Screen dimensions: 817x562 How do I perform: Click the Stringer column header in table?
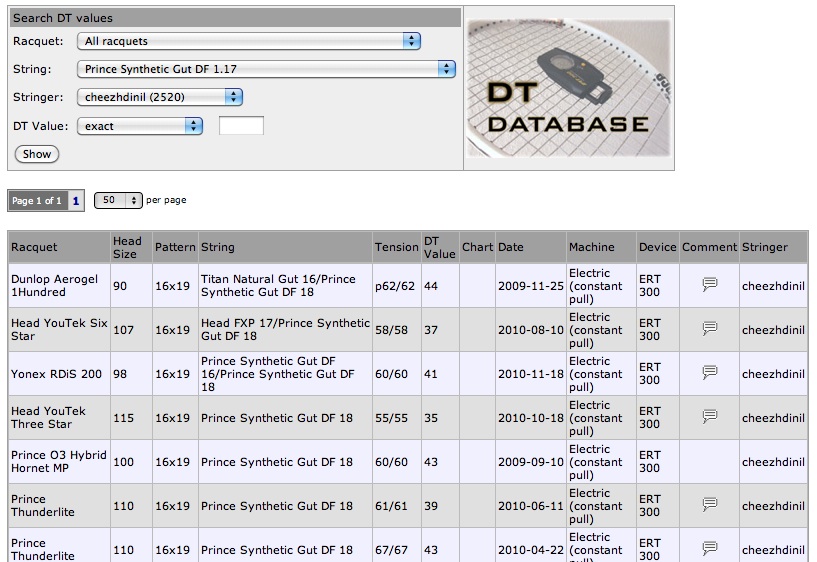[764, 247]
